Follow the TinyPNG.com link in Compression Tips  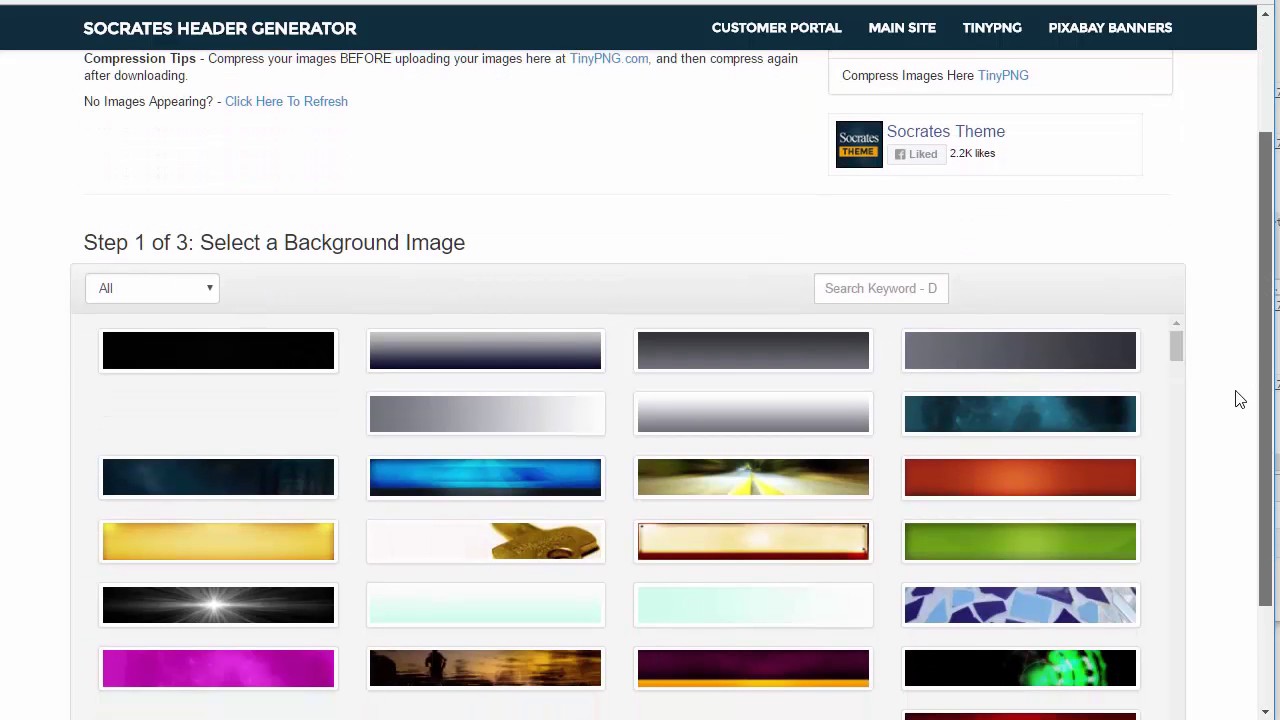coord(610,58)
